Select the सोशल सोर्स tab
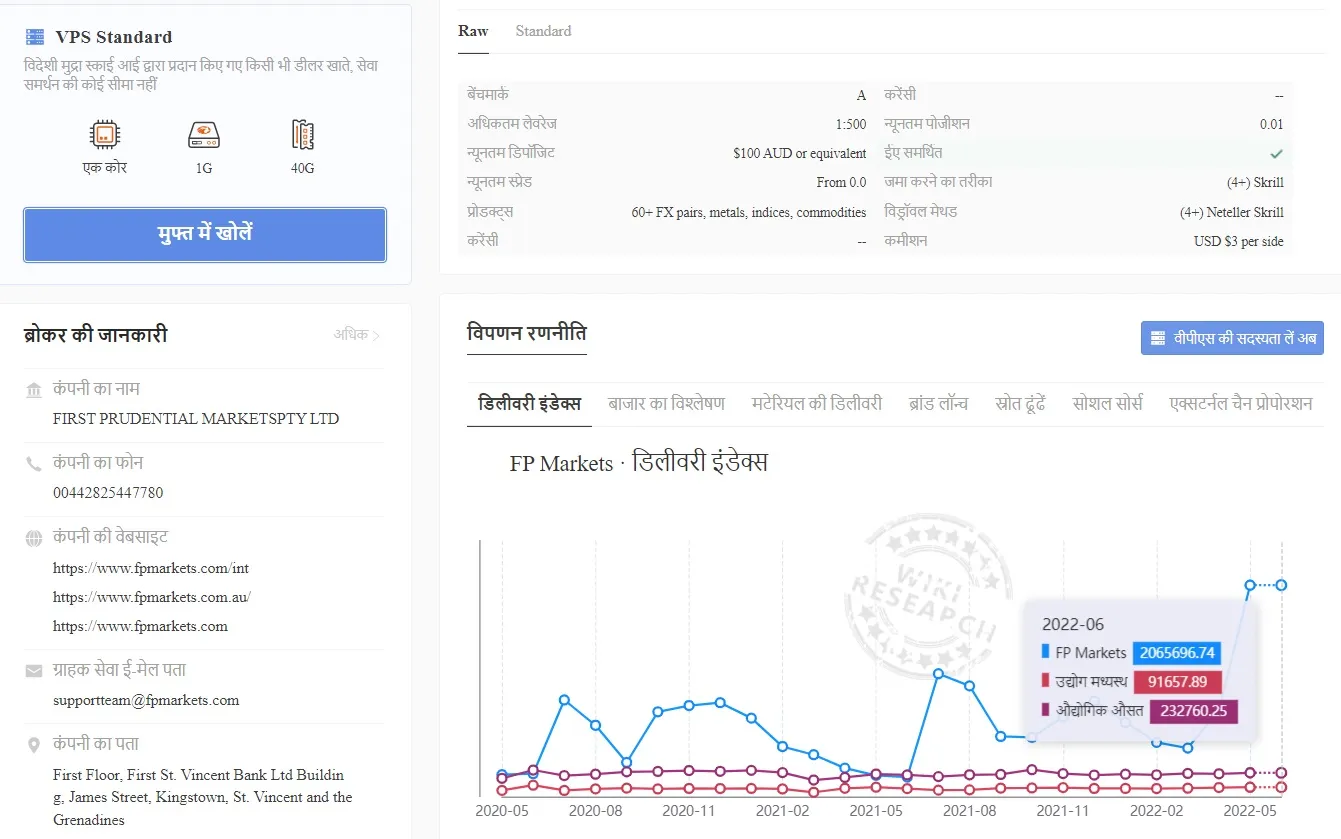The image size is (1341, 839). [1107, 404]
